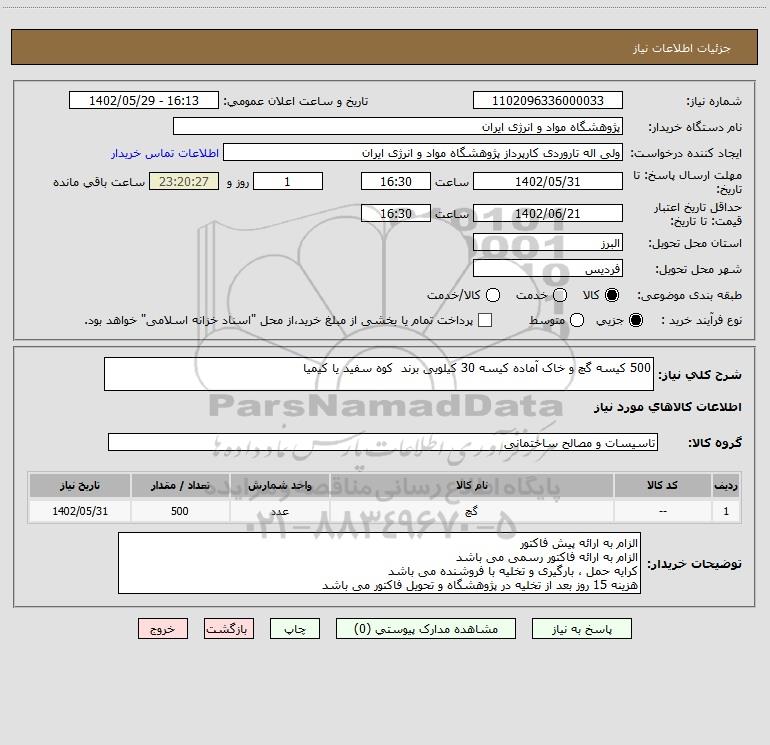The height and width of the screenshot is (745, 770).
Task: Click the اطلاعات کالاهای مورد نیاز heading
Action: point(668,407)
